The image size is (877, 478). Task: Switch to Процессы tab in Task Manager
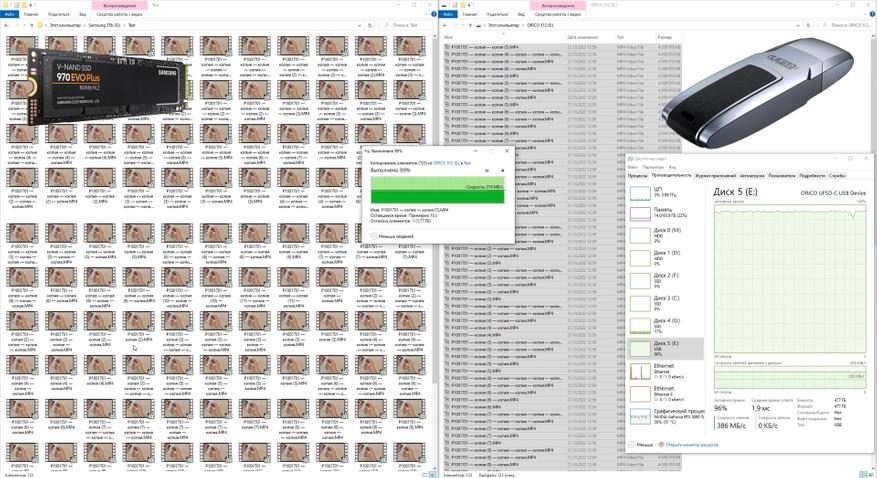coord(638,176)
